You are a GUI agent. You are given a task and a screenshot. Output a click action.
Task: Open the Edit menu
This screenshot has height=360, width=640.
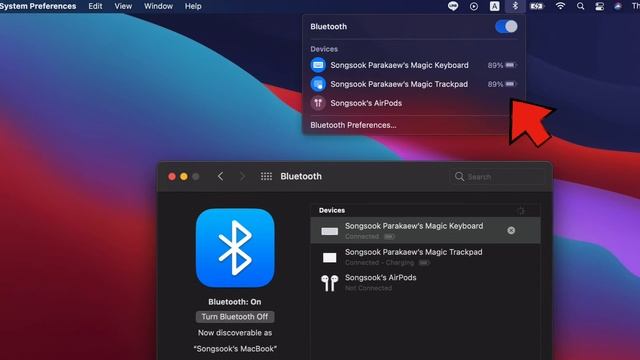coord(95,6)
